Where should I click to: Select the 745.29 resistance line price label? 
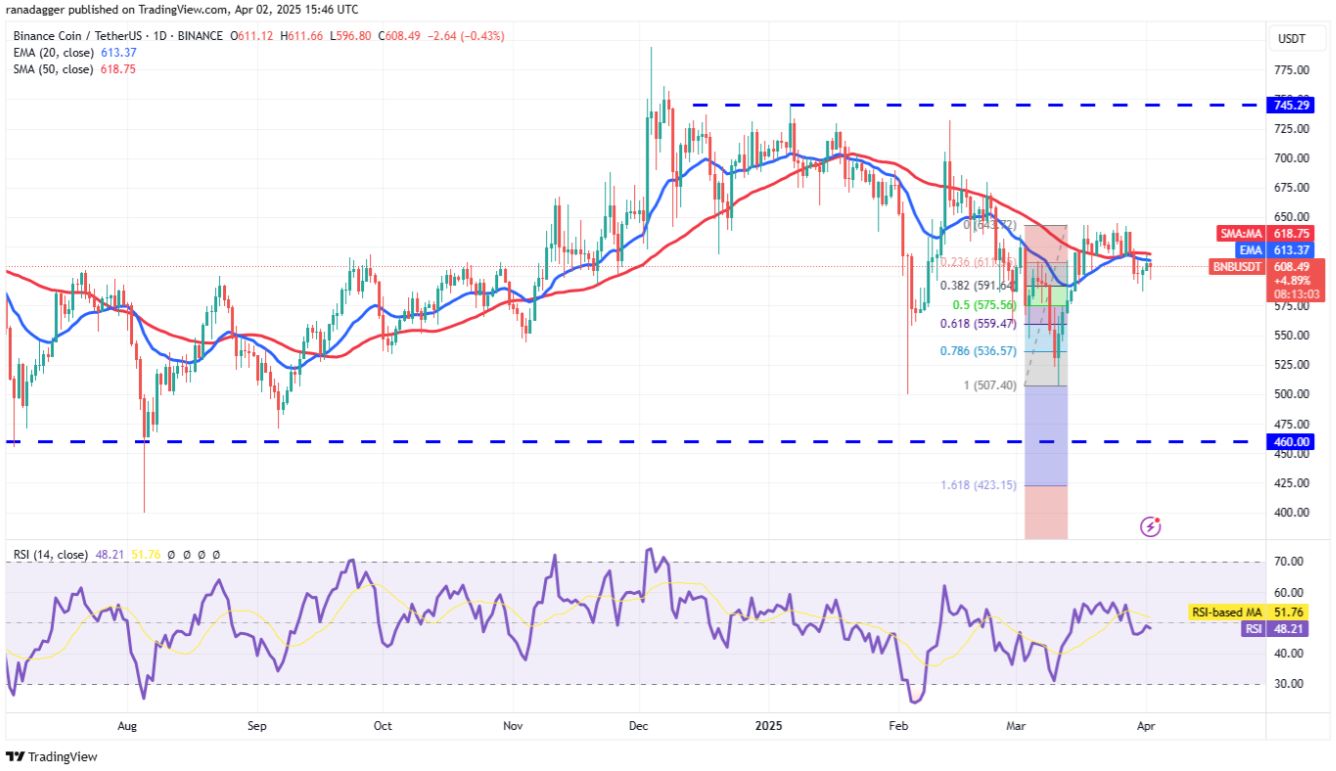coord(1289,104)
